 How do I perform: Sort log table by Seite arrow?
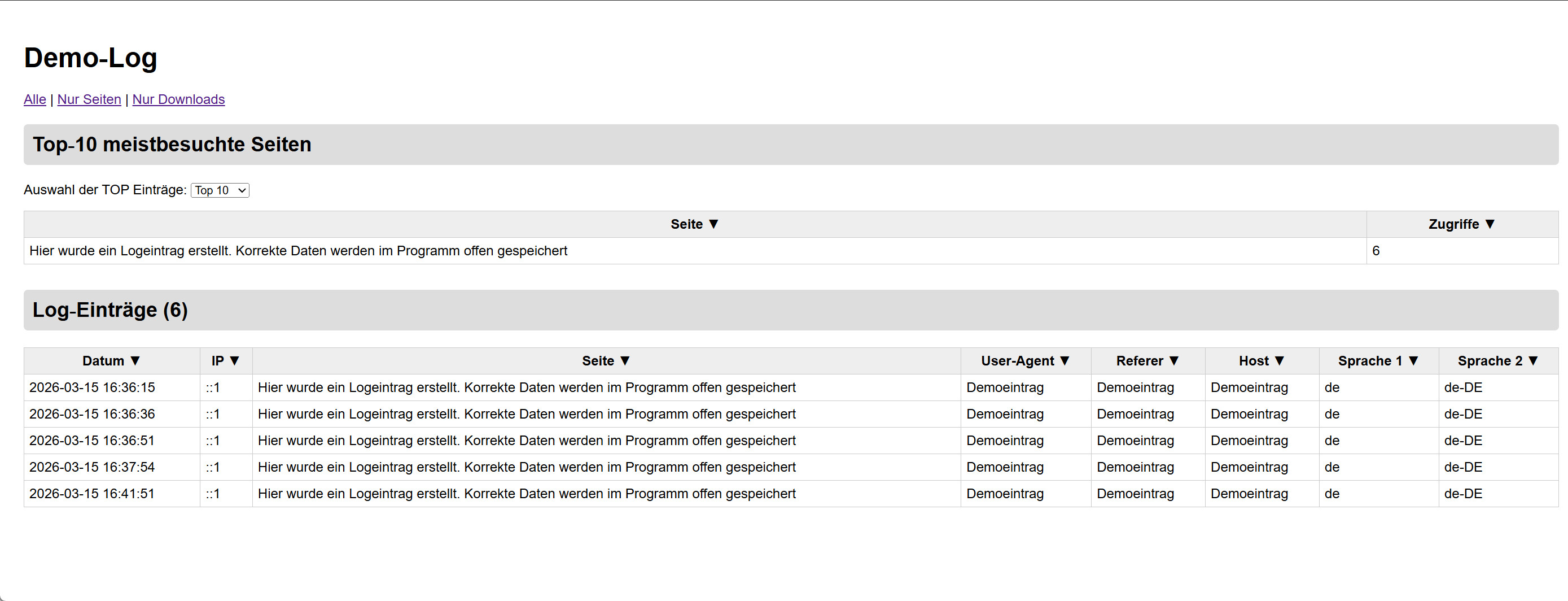coord(624,361)
